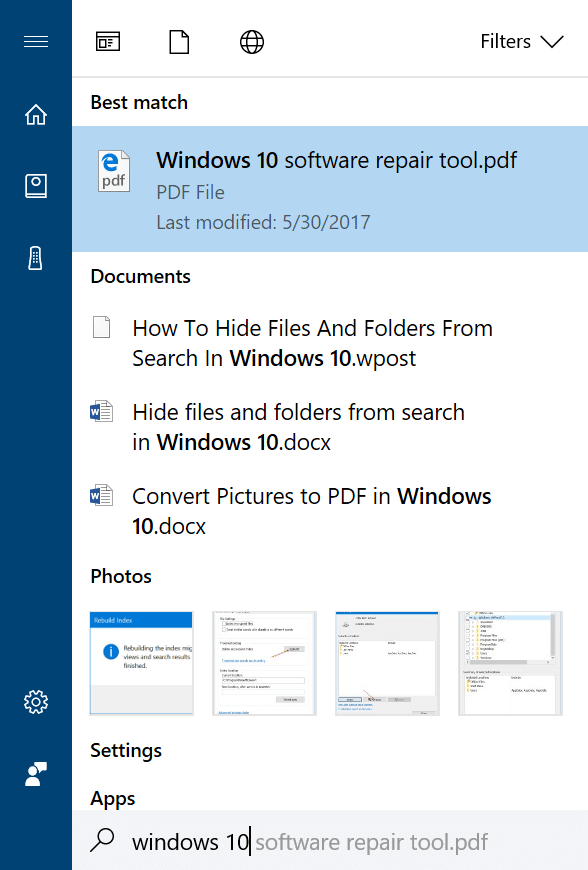Image resolution: width=588 pixels, height=870 pixels.
Task: Open the Notebook sidebar icon
Action: tap(36, 186)
